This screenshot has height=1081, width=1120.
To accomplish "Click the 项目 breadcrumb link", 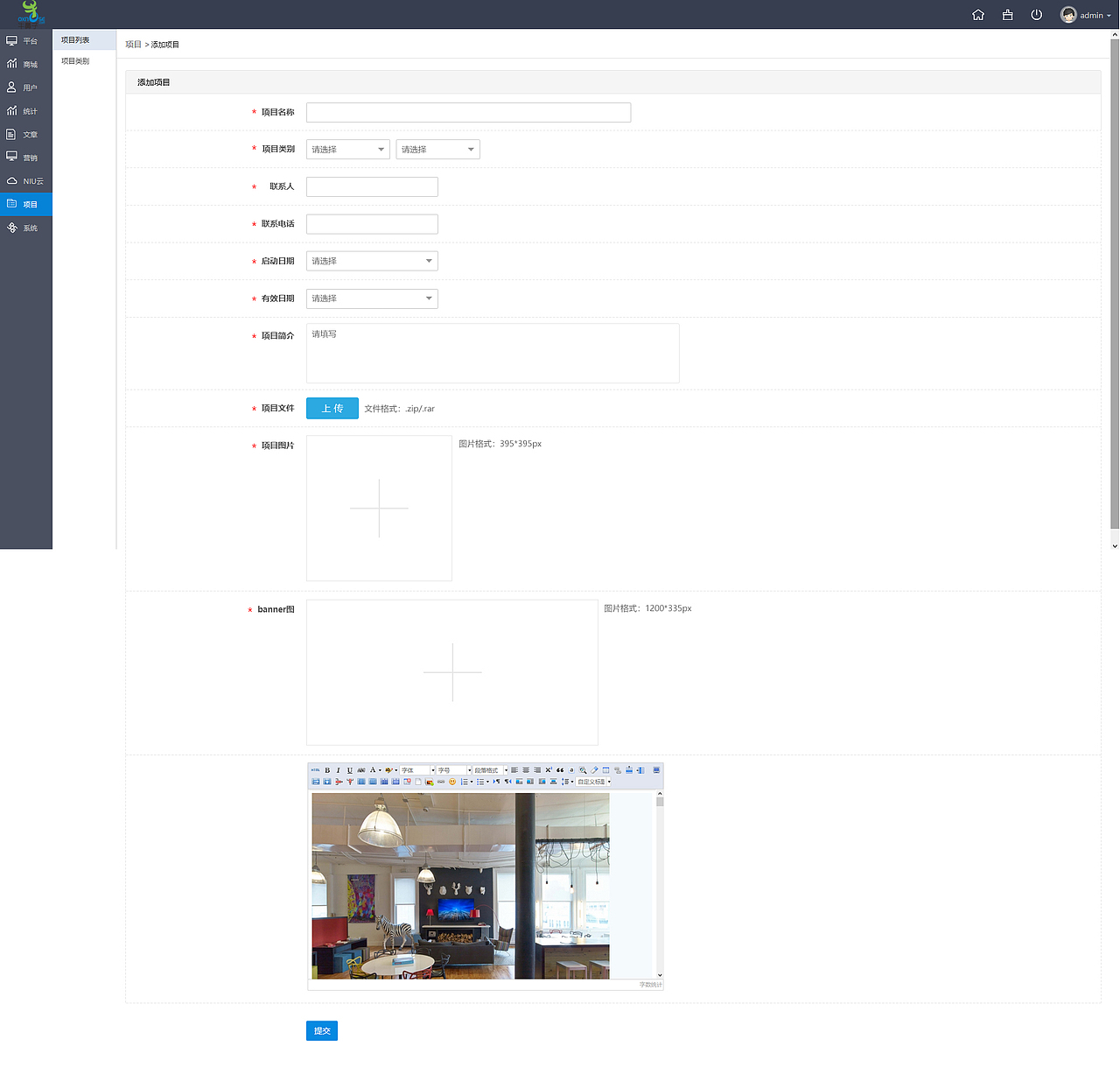I will (133, 45).
